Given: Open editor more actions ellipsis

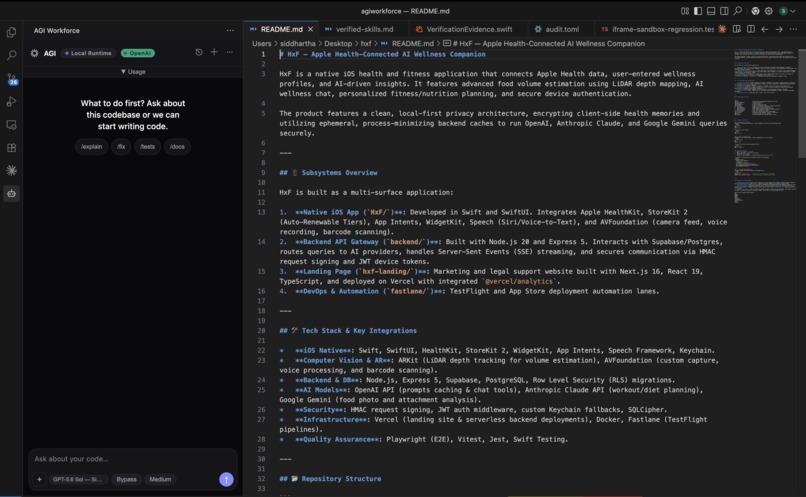Looking at the screenshot, I should point(794,29).
